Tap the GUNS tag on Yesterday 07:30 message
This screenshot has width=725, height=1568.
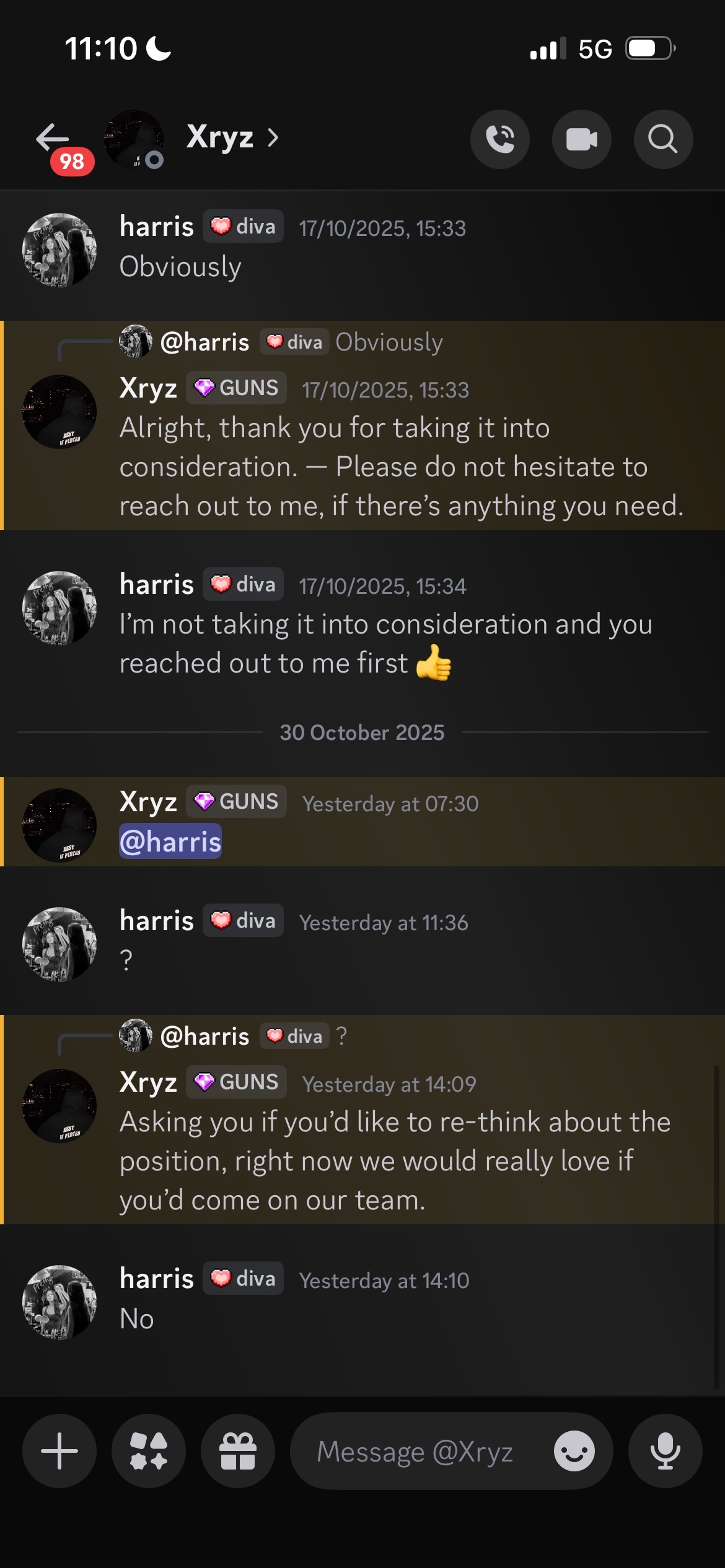237,801
